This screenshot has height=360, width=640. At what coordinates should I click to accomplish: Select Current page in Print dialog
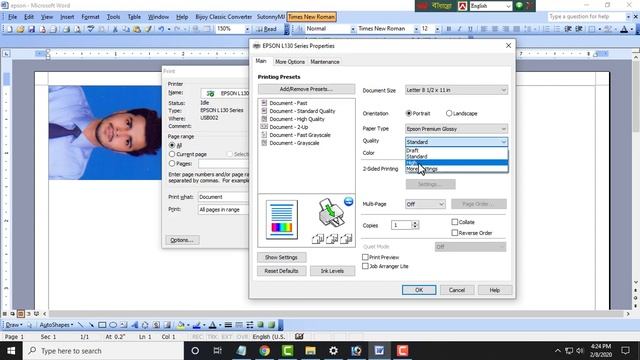pos(172,154)
